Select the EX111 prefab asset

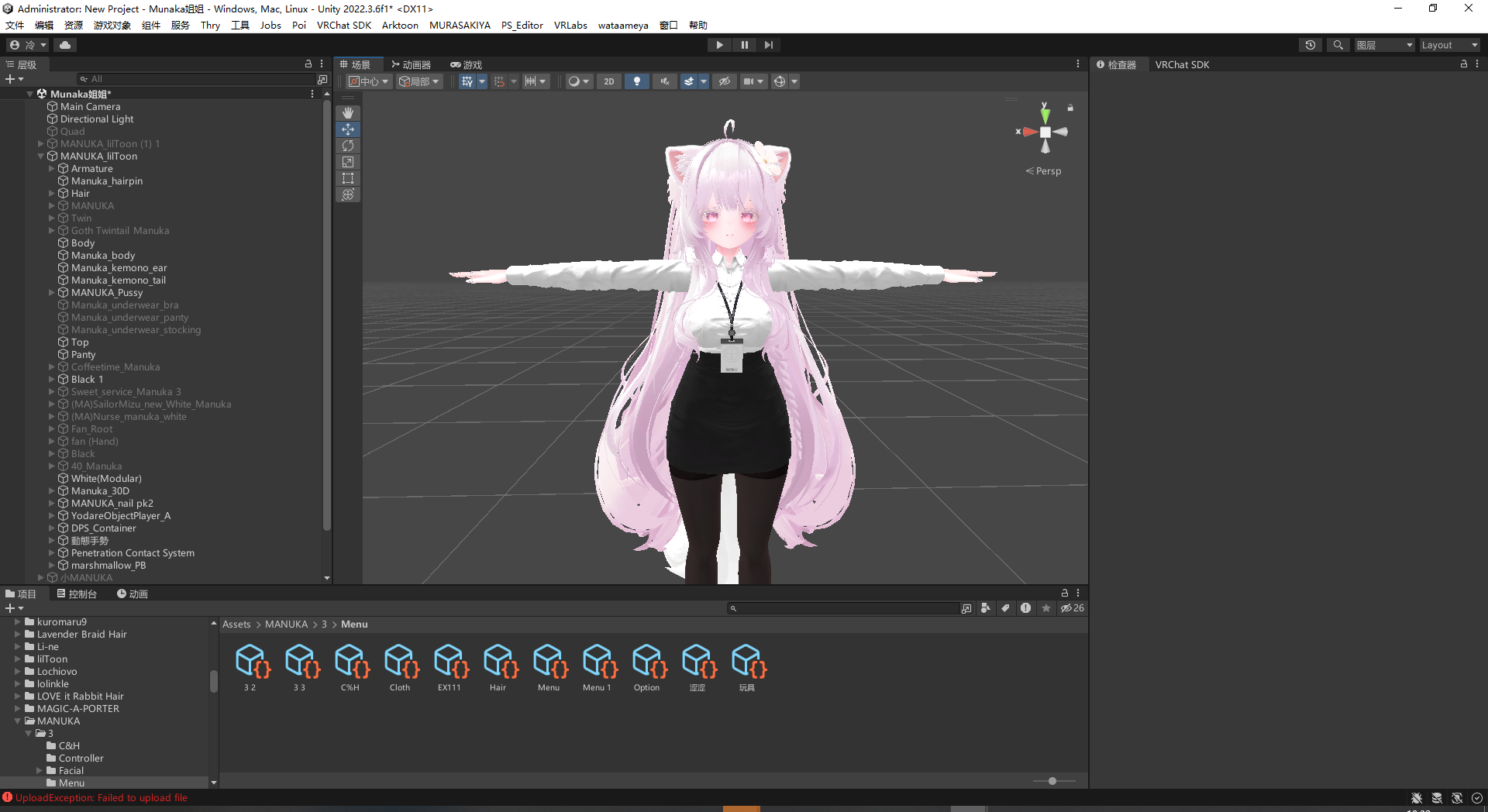(449, 667)
